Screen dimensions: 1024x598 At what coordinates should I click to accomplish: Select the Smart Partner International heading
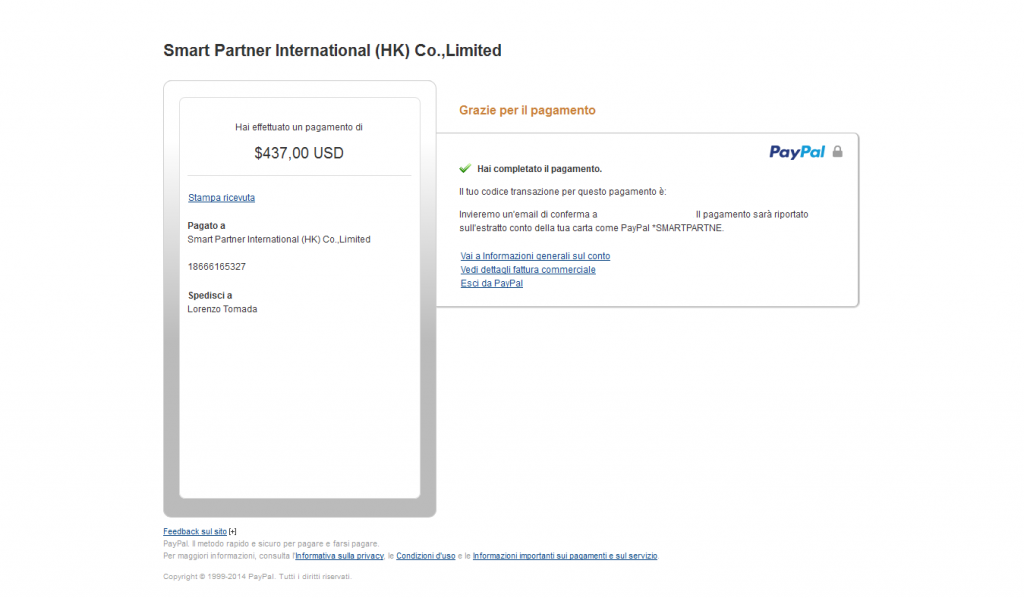[x=333, y=50]
